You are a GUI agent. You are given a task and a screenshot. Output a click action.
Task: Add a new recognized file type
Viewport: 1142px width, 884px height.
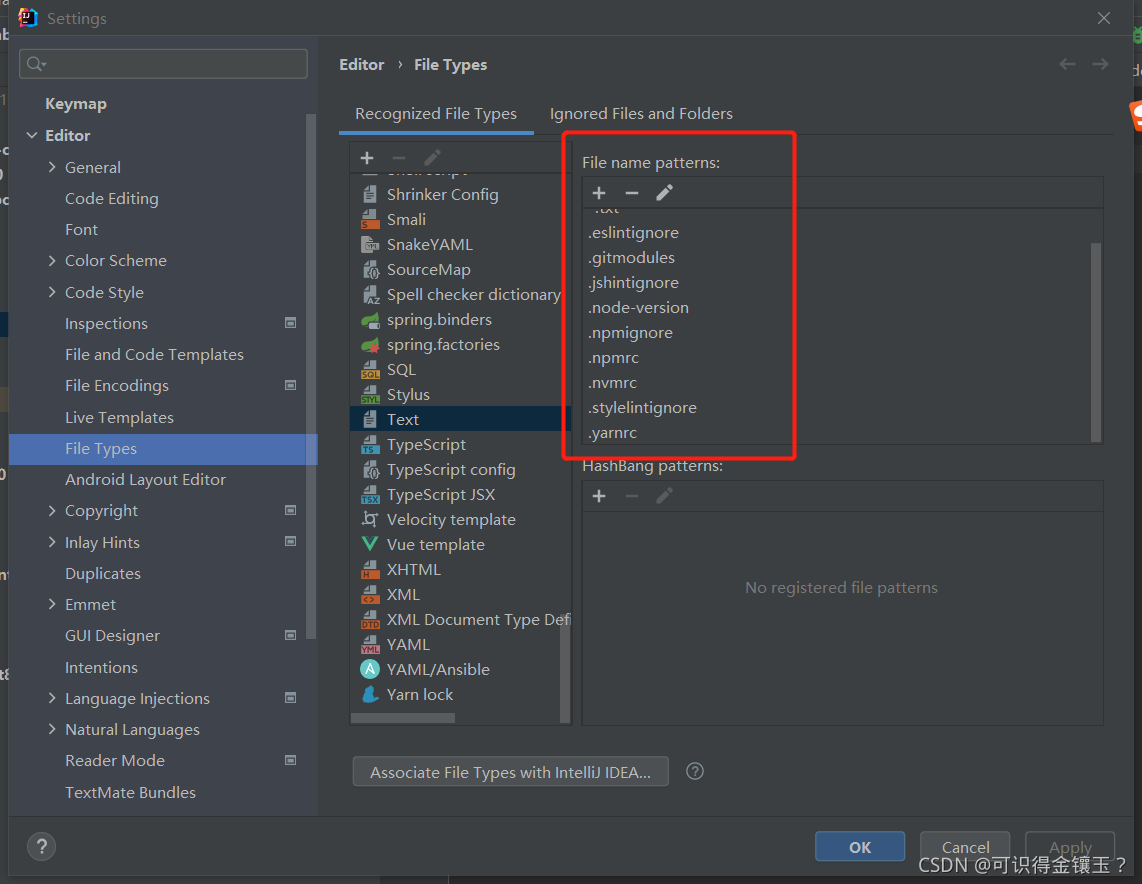(x=367, y=158)
